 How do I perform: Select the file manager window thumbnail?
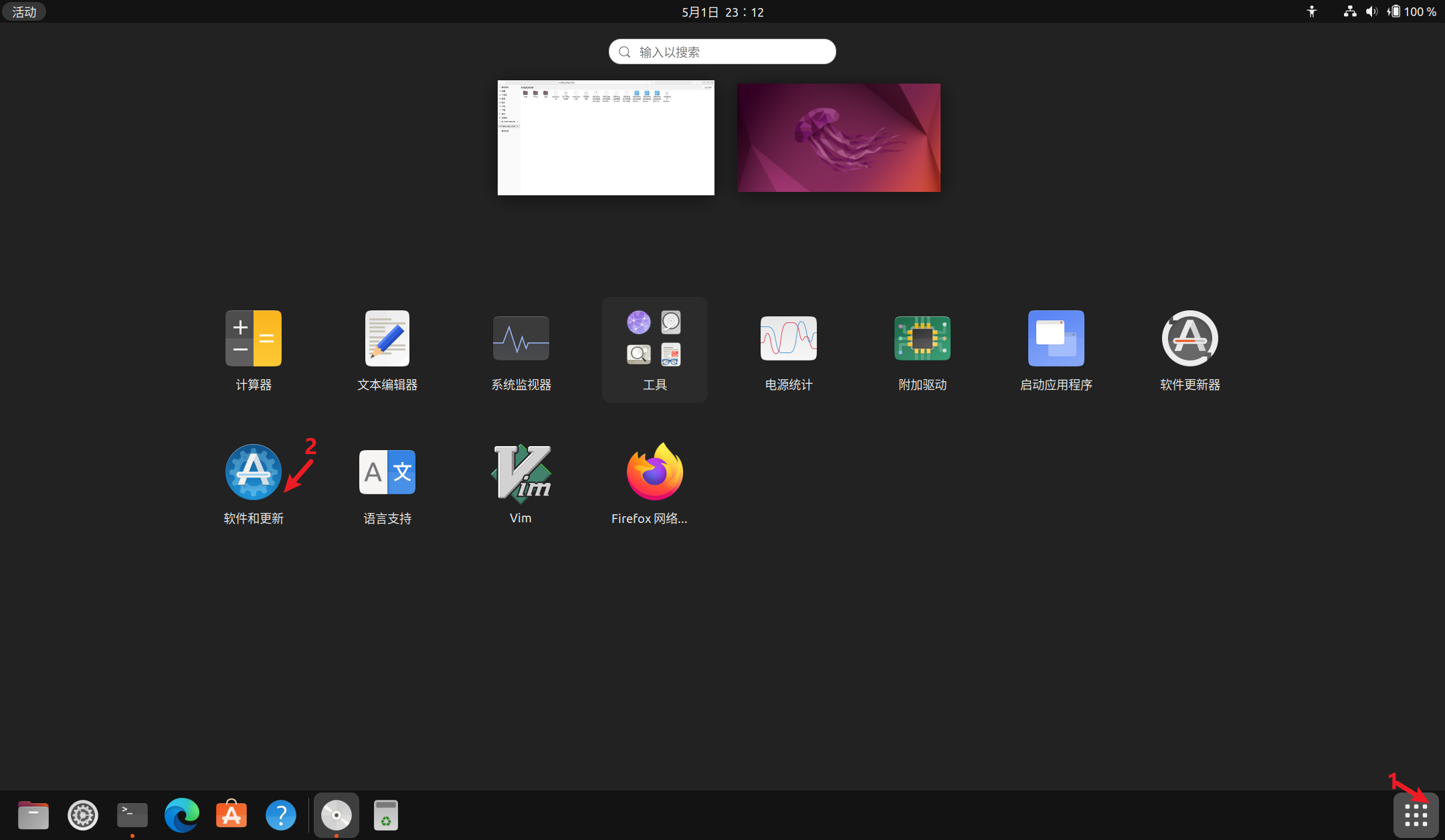(x=605, y=138)
